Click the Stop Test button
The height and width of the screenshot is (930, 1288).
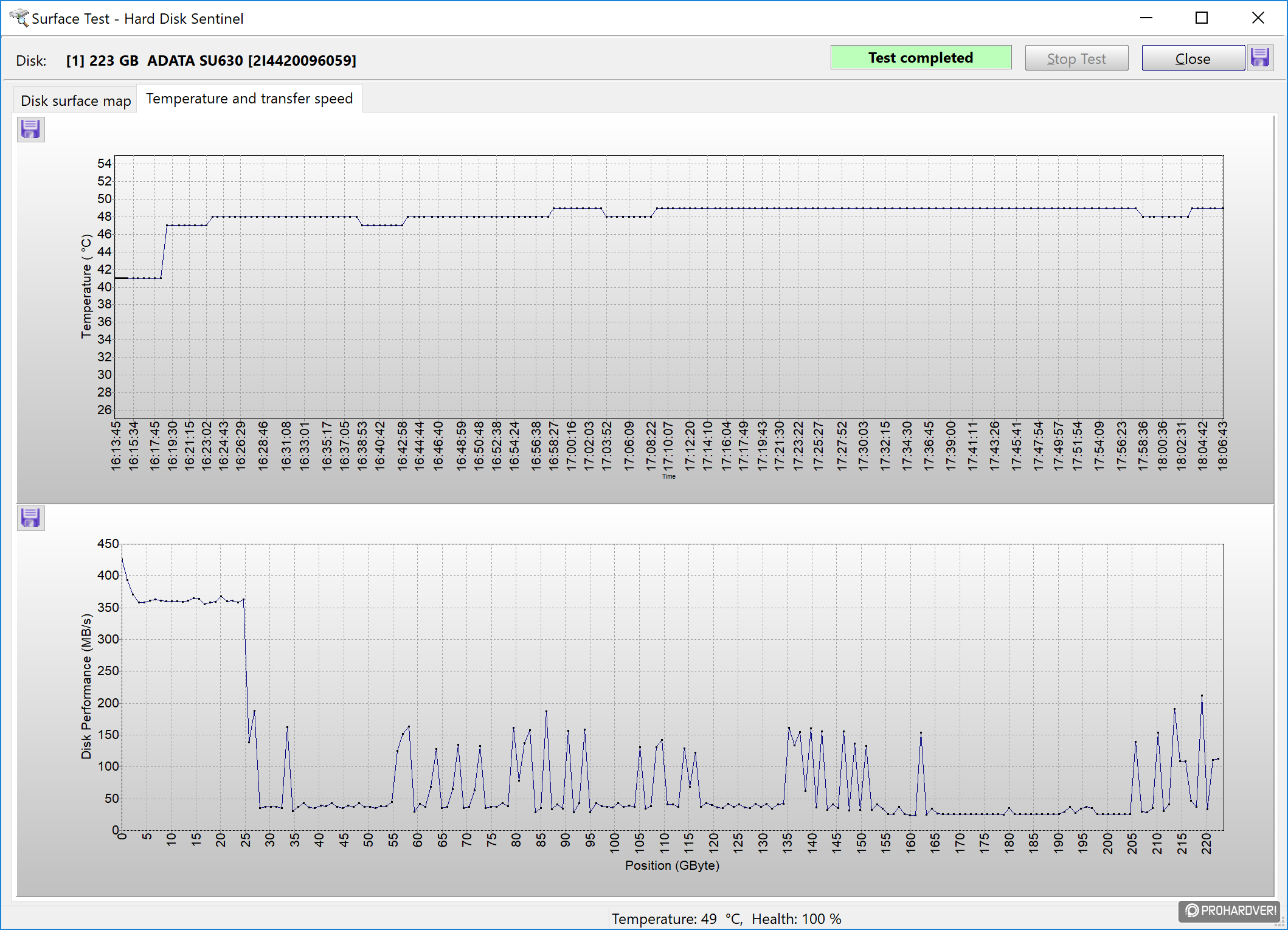[1076, 58]
